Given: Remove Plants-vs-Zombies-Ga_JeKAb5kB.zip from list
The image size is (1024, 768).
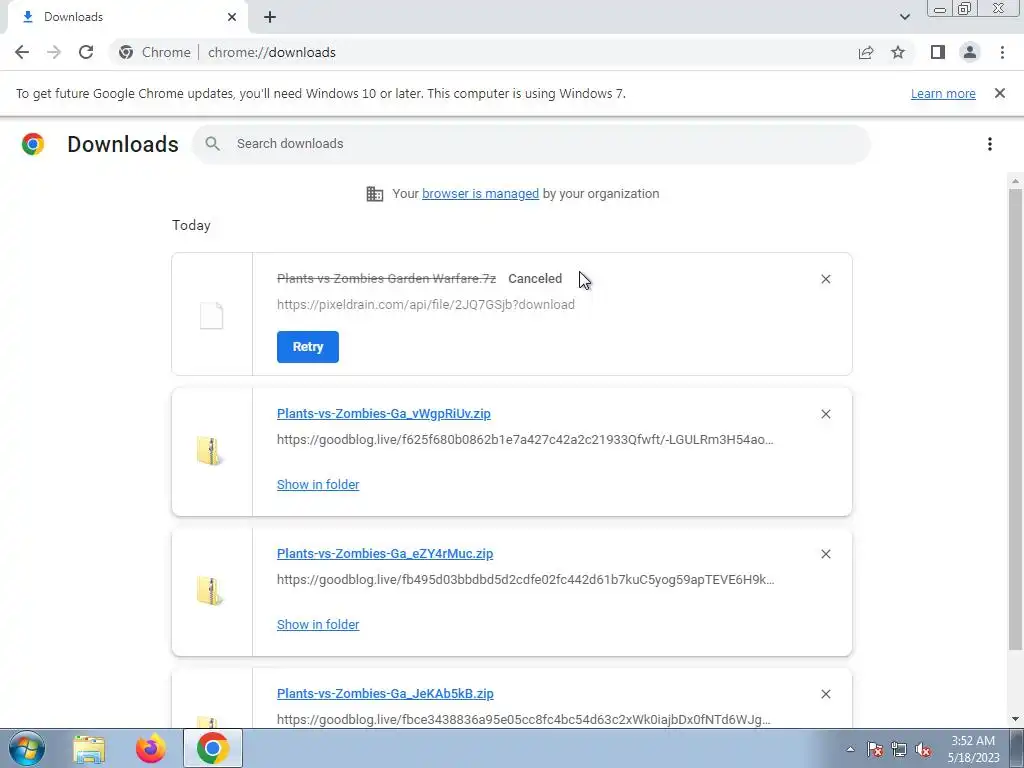Looking at the screenshot, I should coord(825,694).
